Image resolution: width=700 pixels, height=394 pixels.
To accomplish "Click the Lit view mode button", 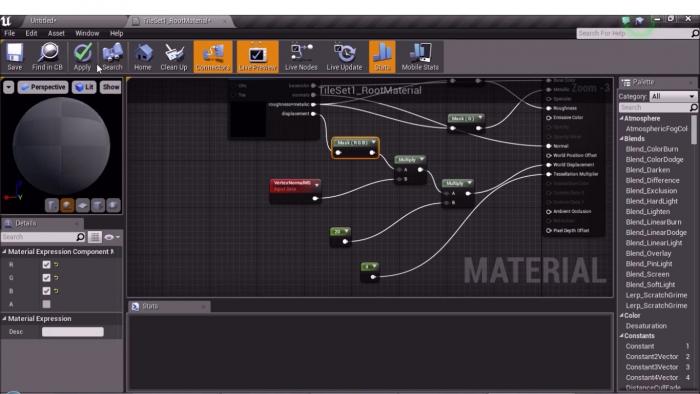I will click(x=84, y=87).
